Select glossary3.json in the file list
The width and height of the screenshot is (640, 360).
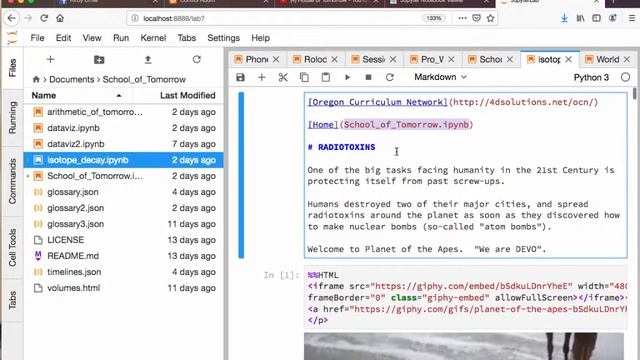[x=123, y=224]
